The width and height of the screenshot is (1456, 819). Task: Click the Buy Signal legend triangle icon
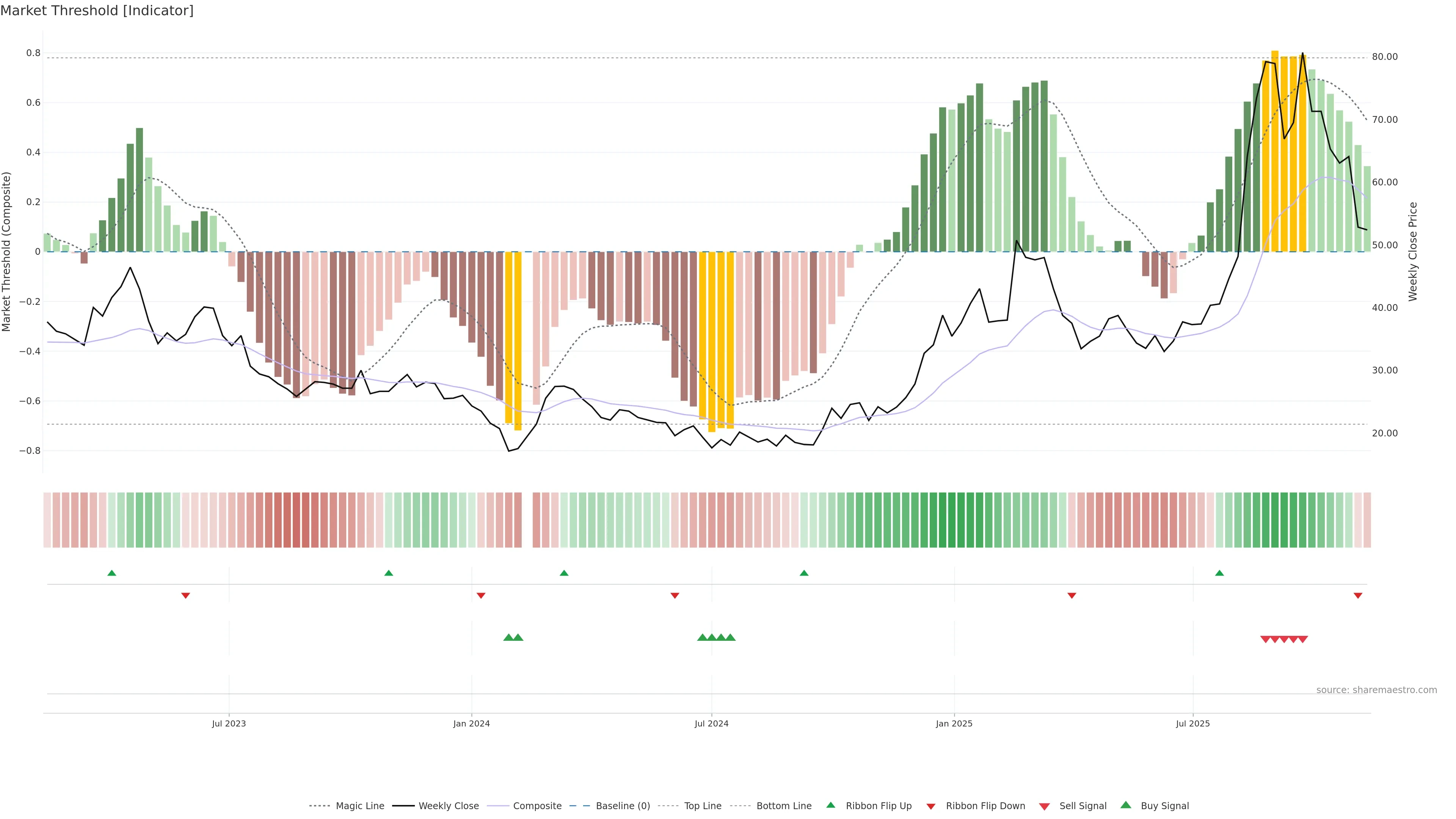click(x=1125, y=805)
